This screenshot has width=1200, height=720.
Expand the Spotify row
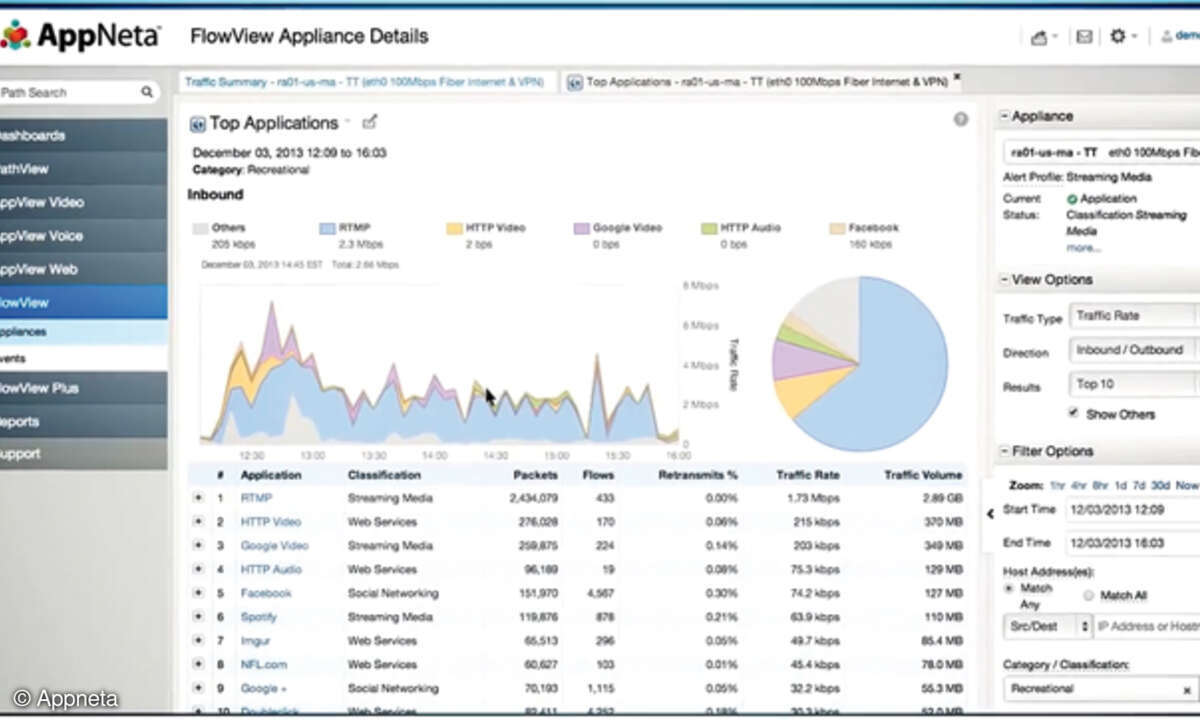[197, 617]
